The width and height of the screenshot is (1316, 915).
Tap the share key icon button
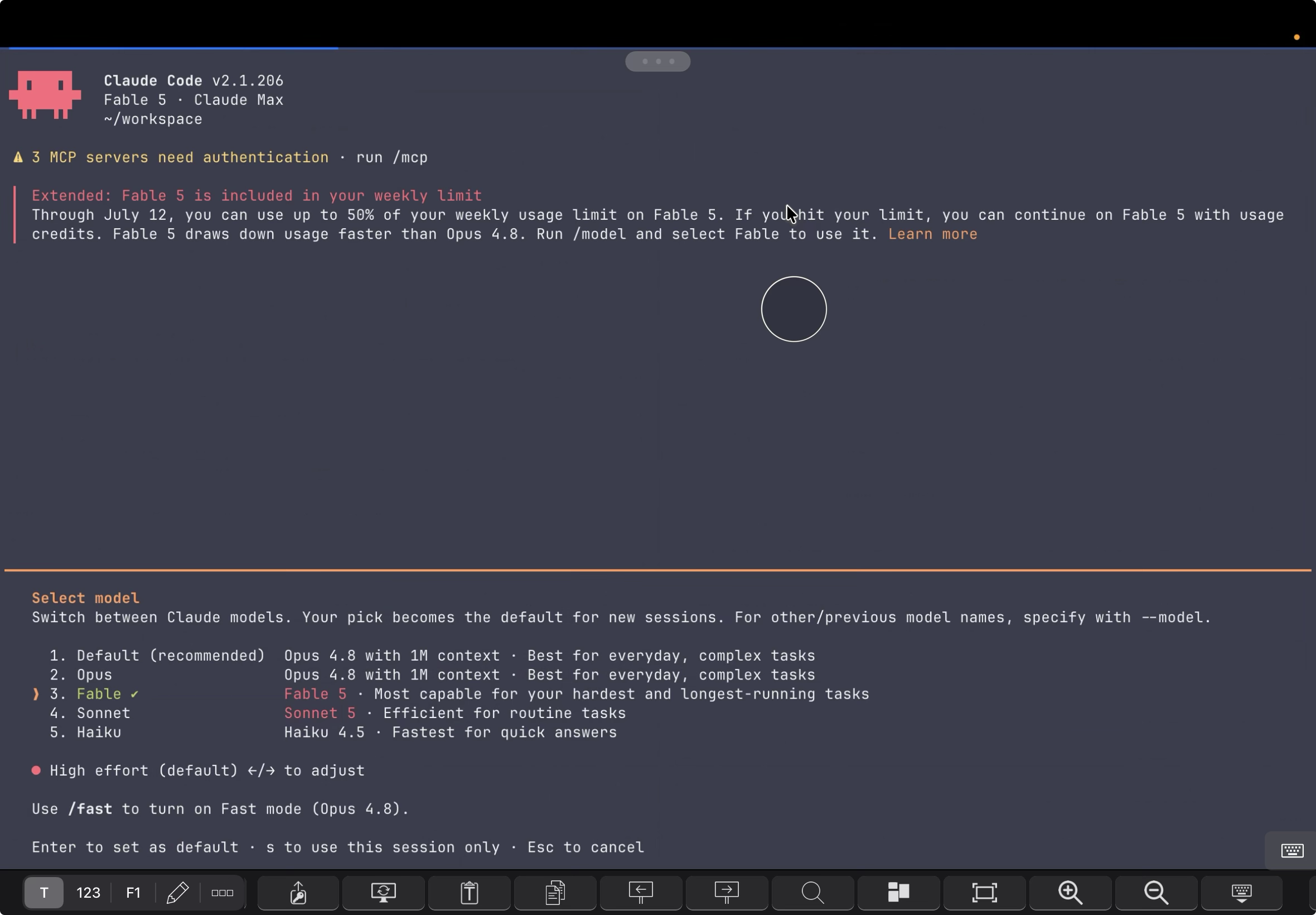click(298, 893)
